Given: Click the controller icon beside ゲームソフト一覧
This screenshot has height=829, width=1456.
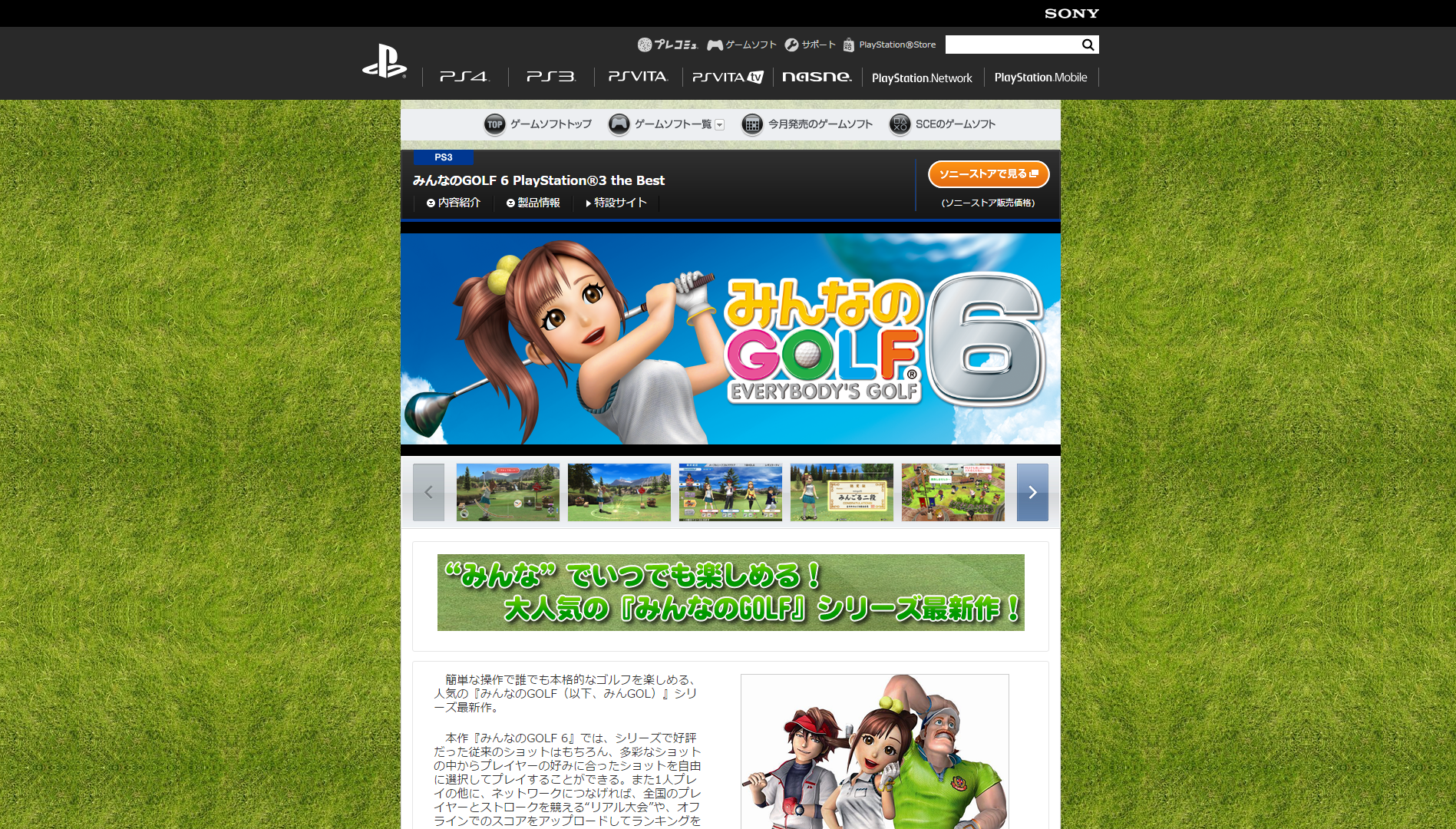Looking at the screenshot, I should [x=619, y=124].
